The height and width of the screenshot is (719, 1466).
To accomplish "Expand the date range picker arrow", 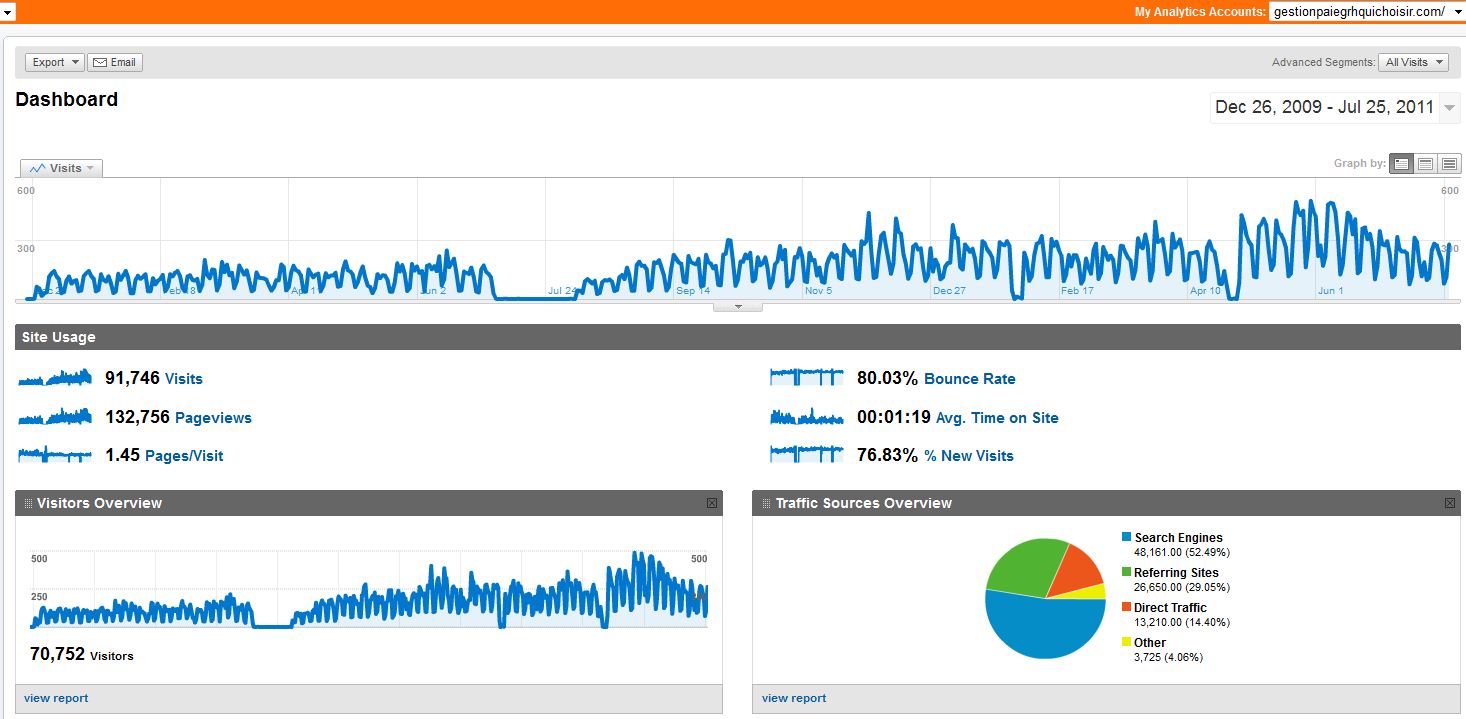I will click(1450, 108).
